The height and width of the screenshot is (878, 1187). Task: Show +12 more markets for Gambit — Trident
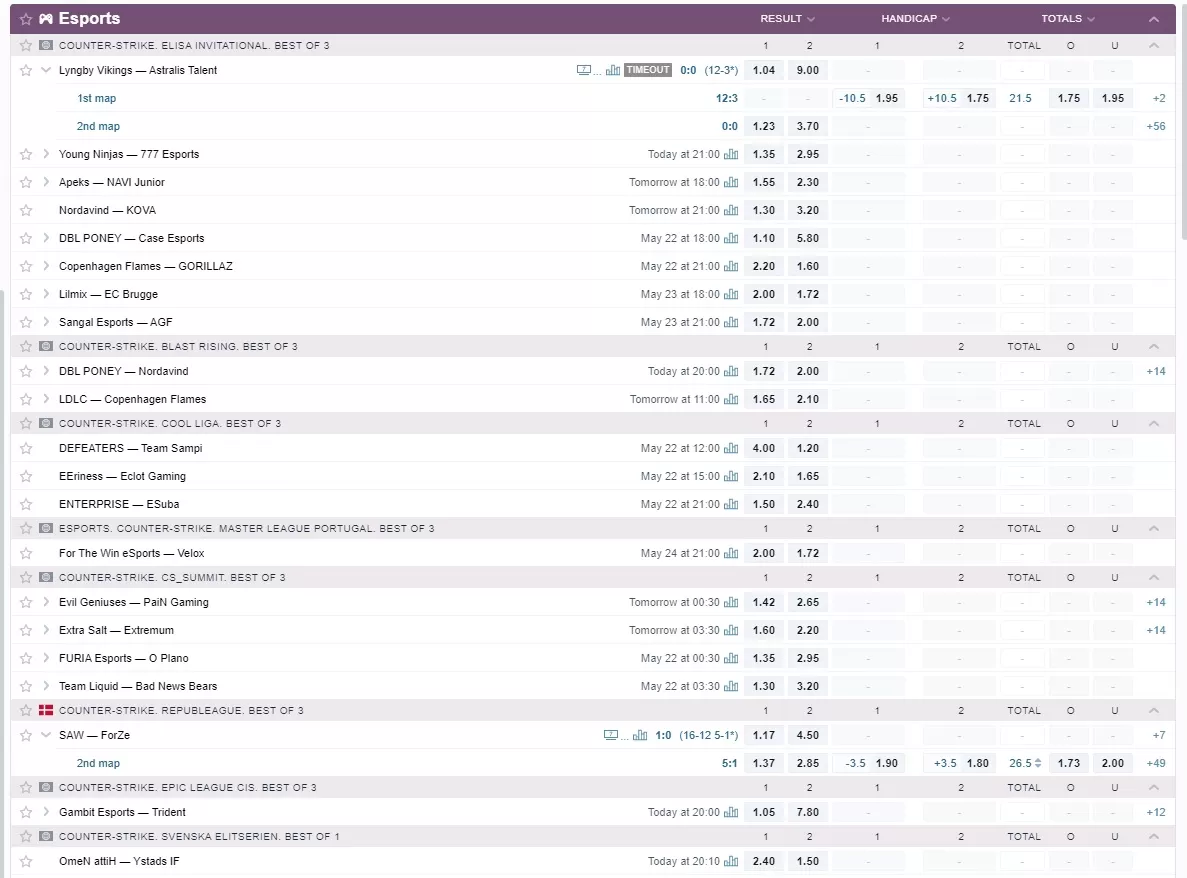click(x=1156, y=812)
